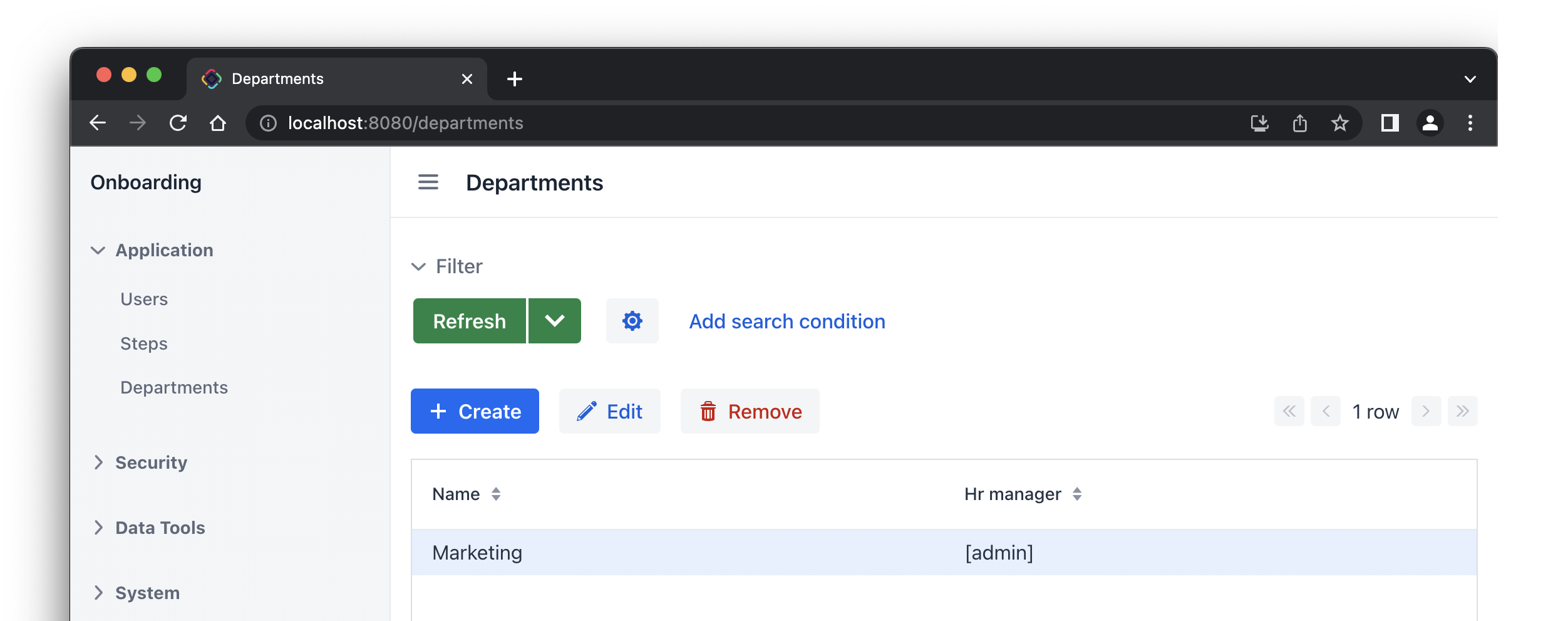1568x621 pixels.
Task: Collapse the Filter section
Action: coord(418,266)
